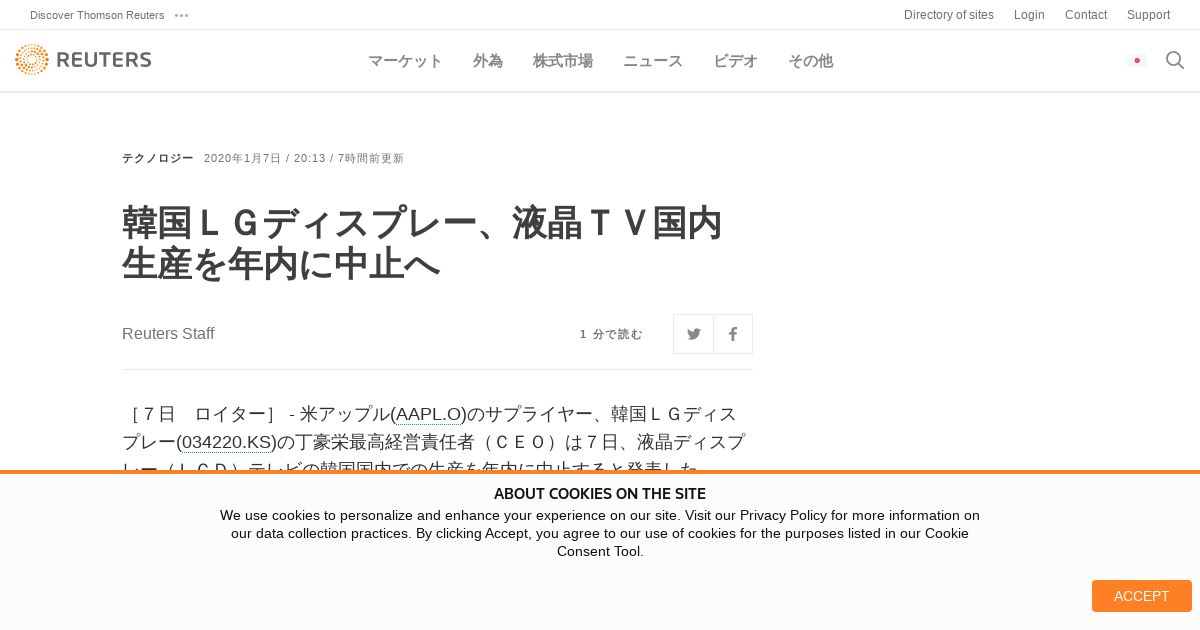Open the その他 menu
Image resolution: width=1200 pixels, height=630 pixels.
810,61
